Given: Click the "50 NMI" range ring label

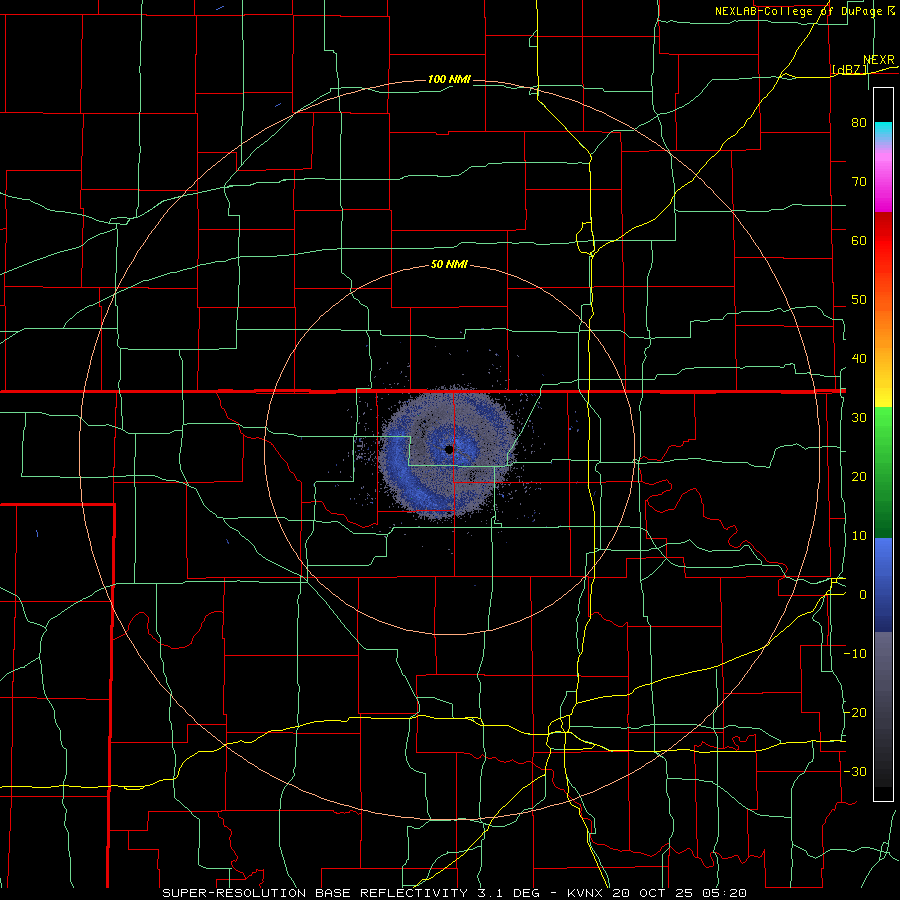Looking at the screenshot, I should 449,265.
